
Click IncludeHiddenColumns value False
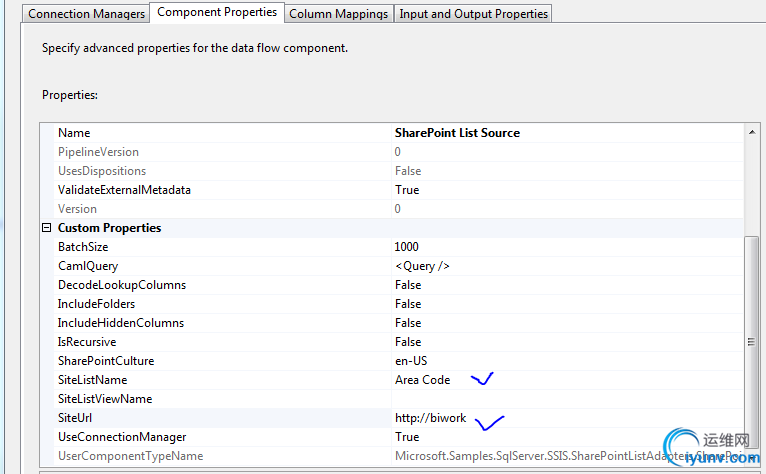click(x=408, y=323)
